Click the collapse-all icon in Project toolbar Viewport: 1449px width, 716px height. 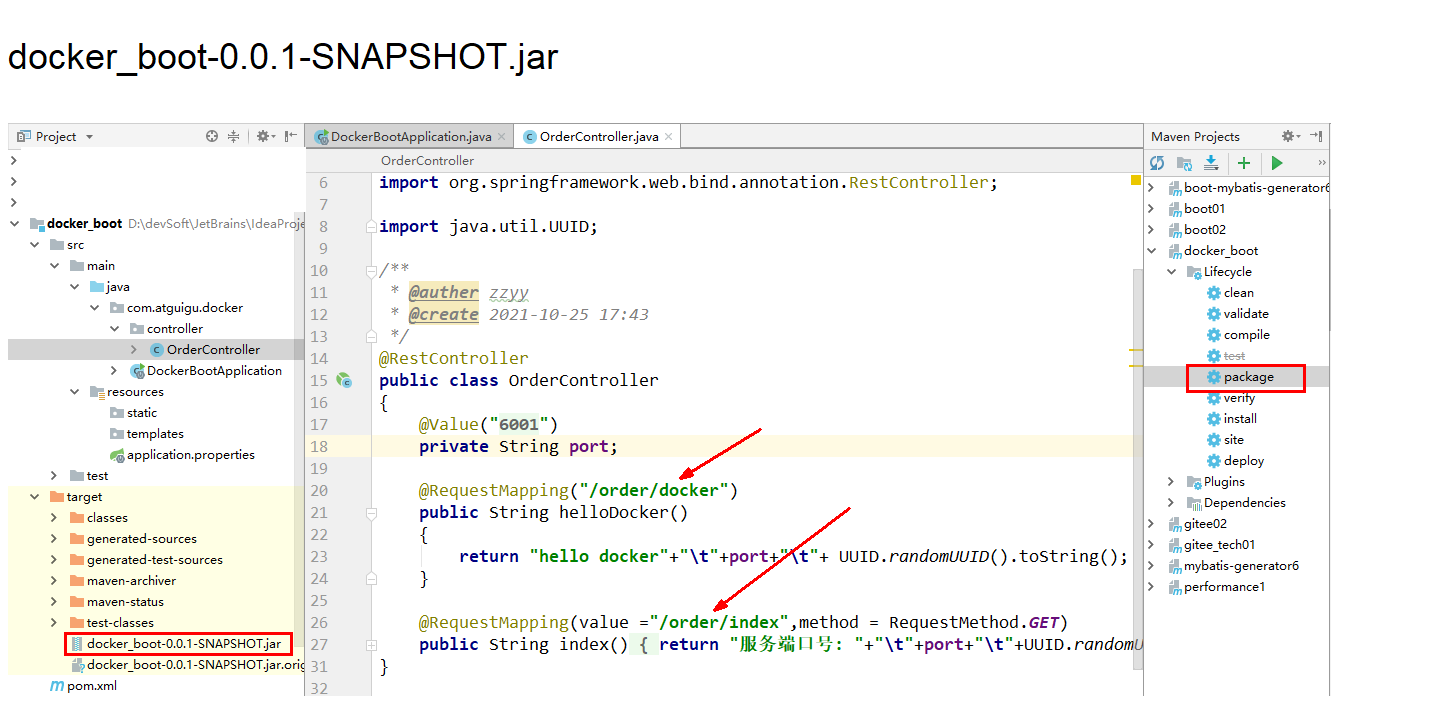[x=234, y=136]
